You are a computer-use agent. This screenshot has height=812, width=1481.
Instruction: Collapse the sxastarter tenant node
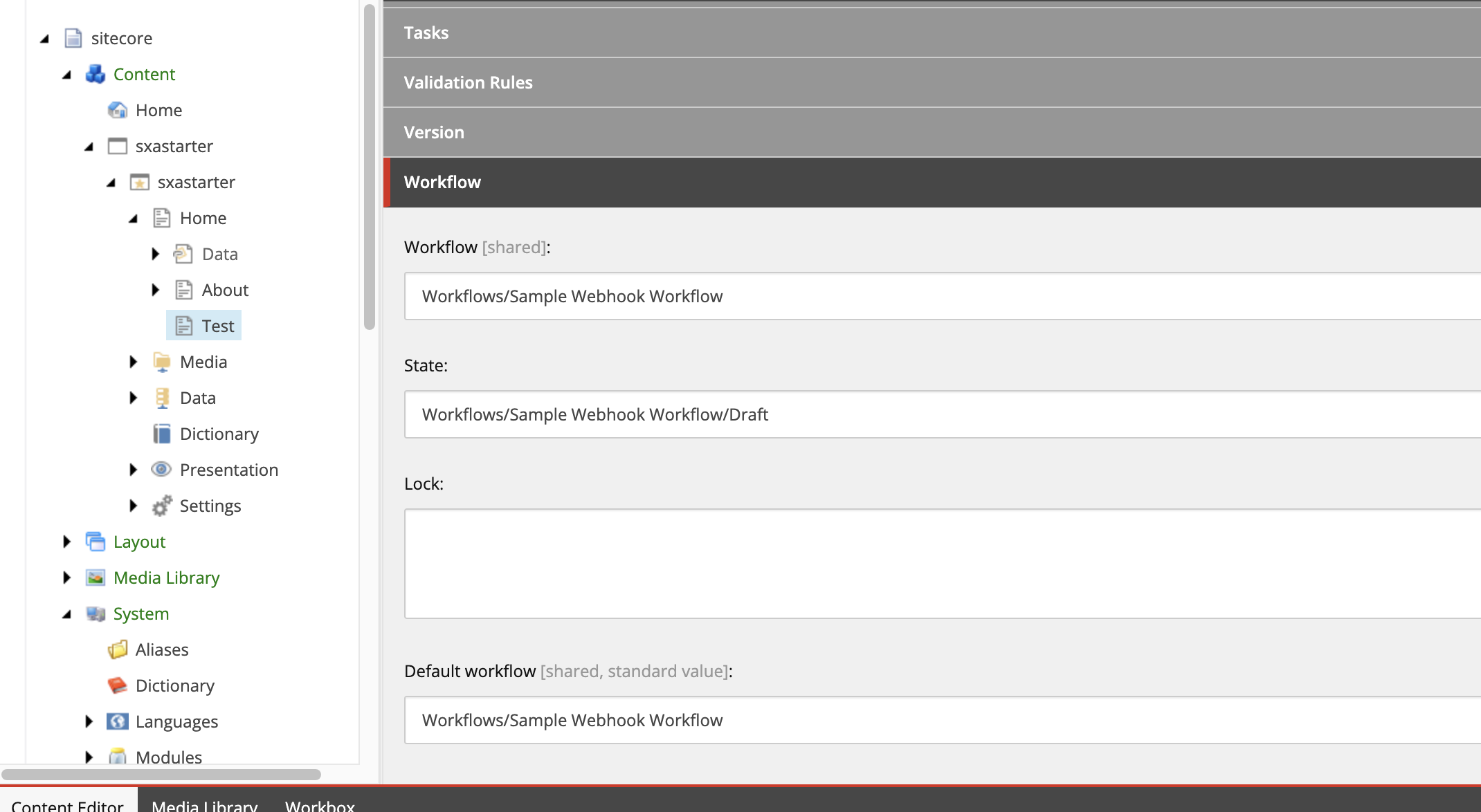[89, 147]
